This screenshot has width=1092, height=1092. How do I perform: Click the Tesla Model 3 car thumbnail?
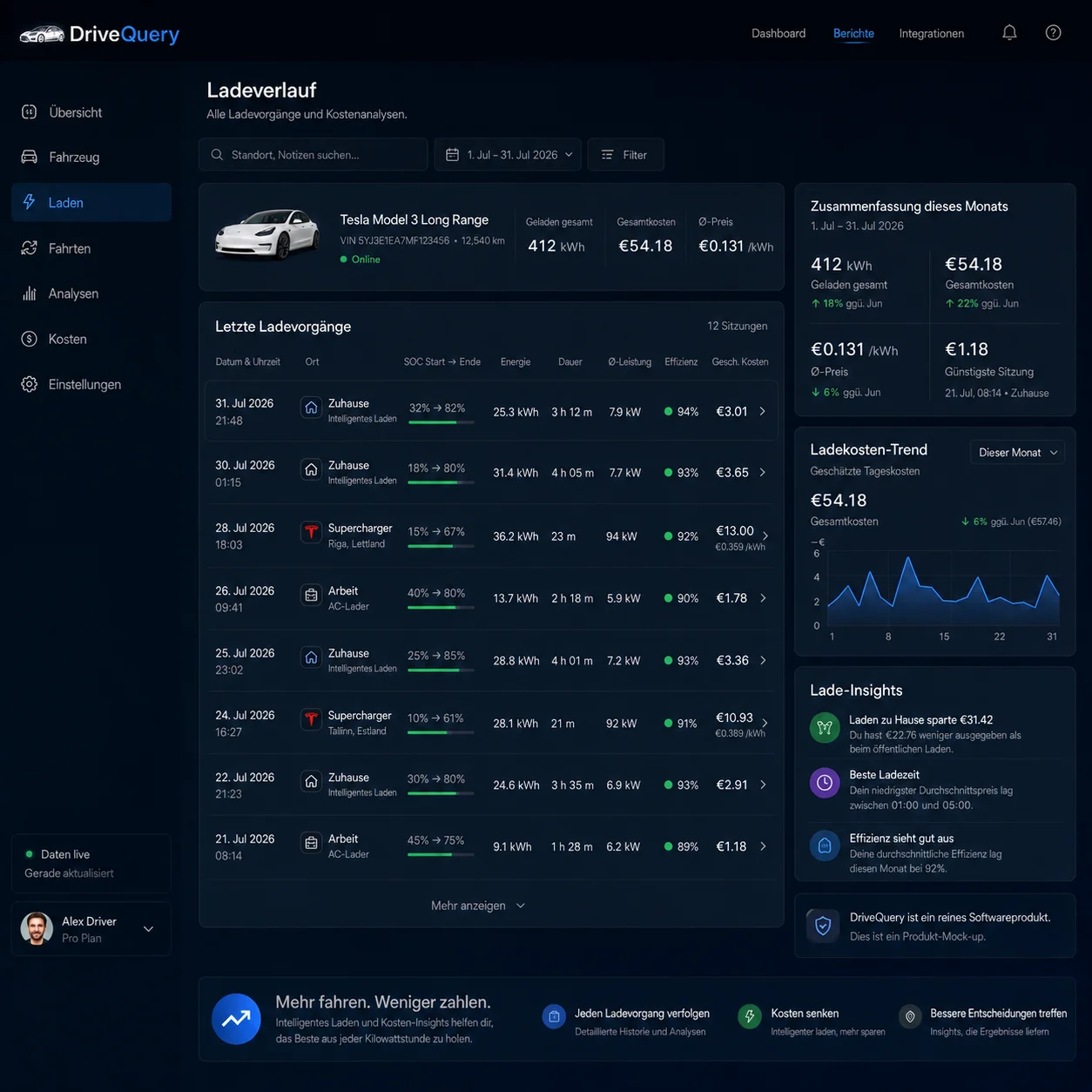267,233
